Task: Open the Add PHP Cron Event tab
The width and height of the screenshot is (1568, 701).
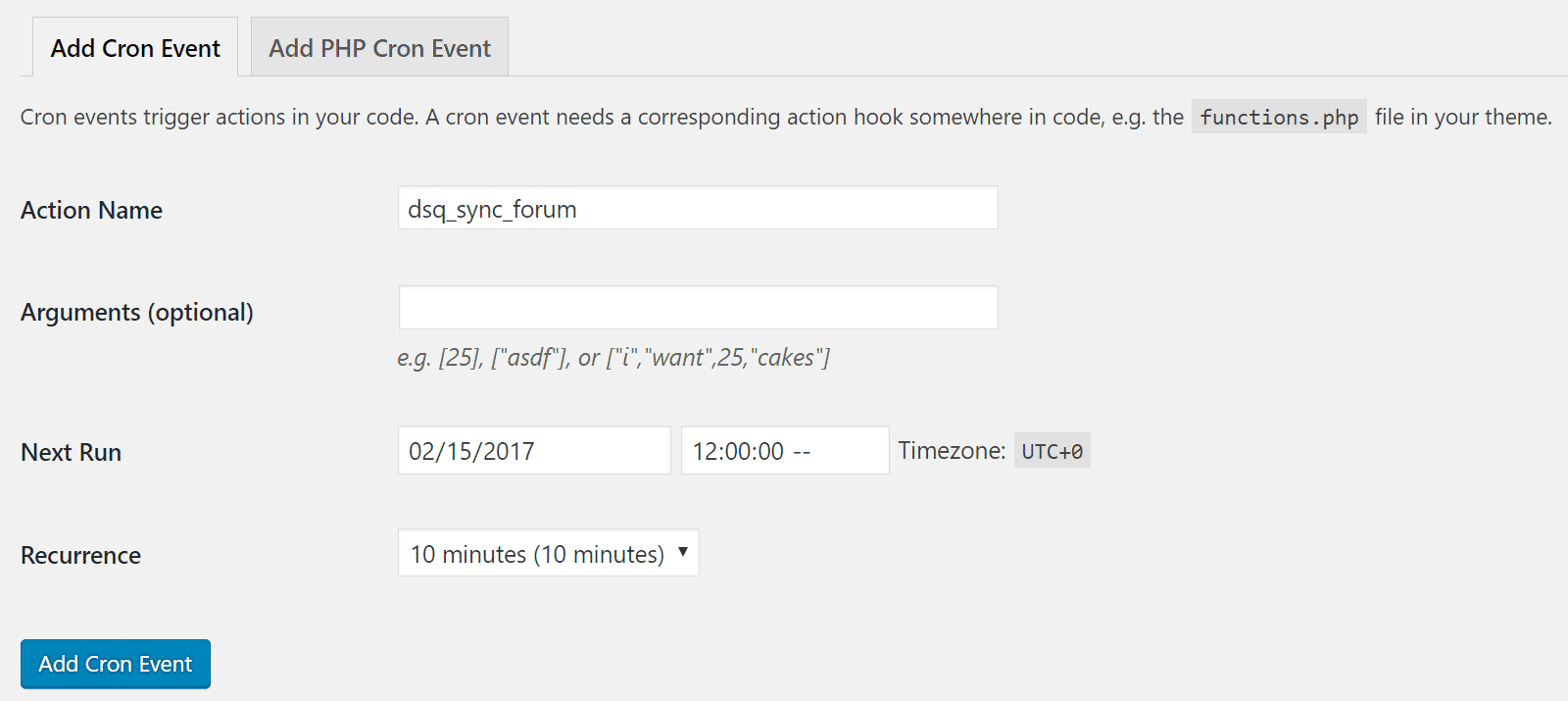Action: [379, 48]
